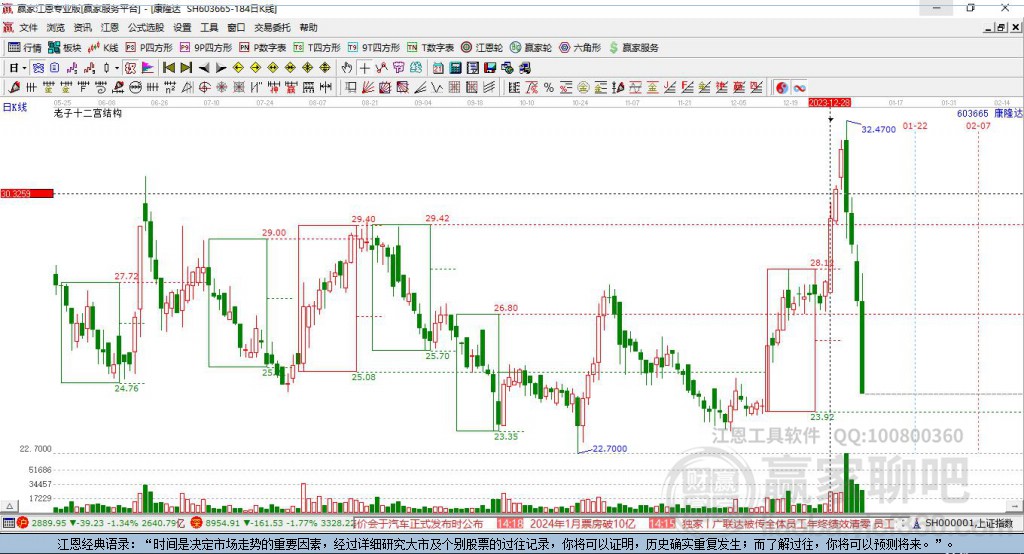
Task: Open the 窗口 menu
Action: (x=236, y=27)
